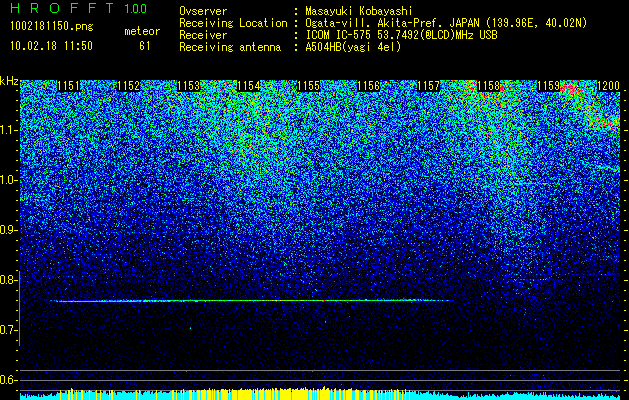Image resolution: width=629 pixels, height=400 pixels.
Task: Click the 1158 time marker
Action: pos(488,86)
